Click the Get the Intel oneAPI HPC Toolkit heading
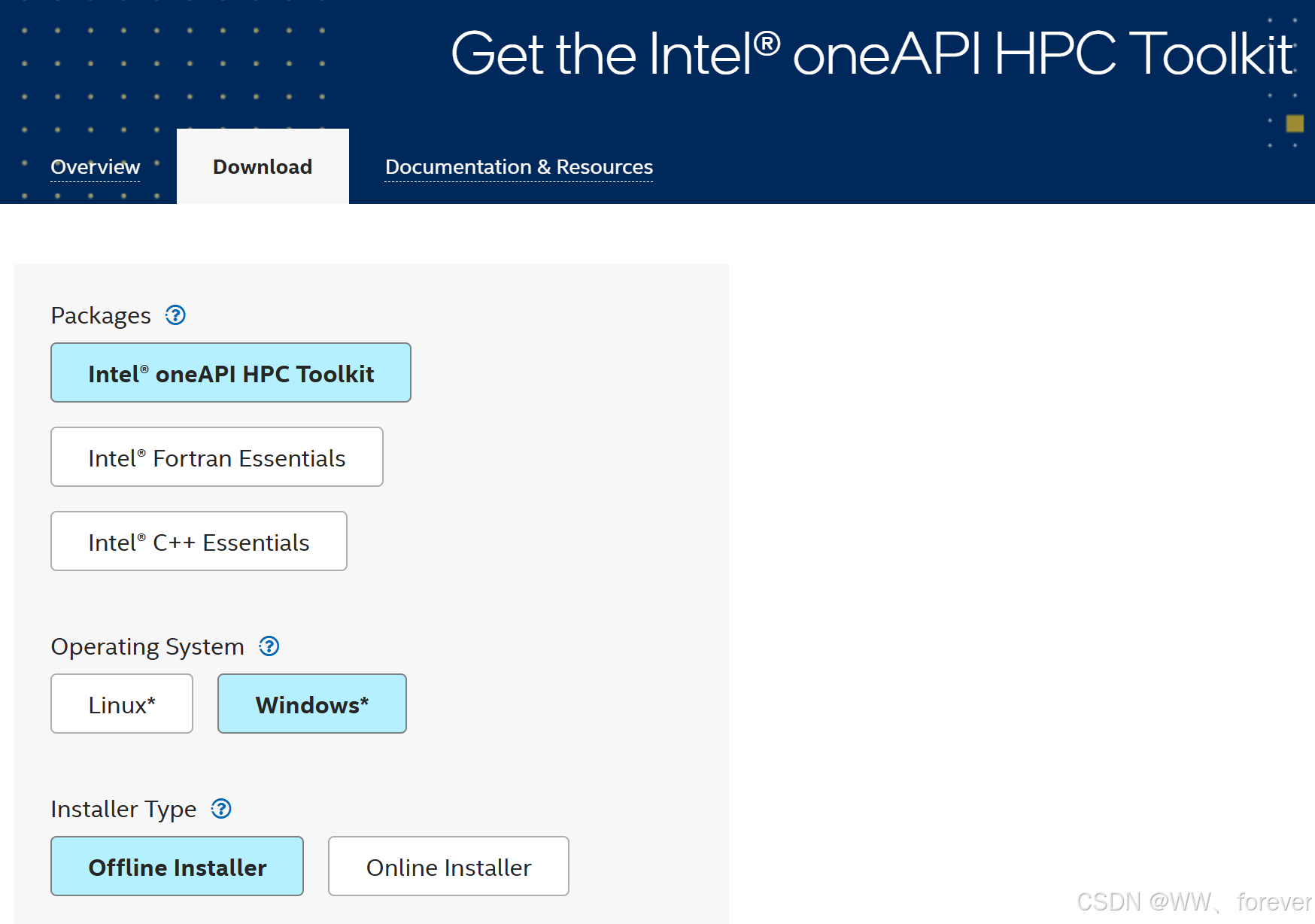 click(x=872, y=54)
